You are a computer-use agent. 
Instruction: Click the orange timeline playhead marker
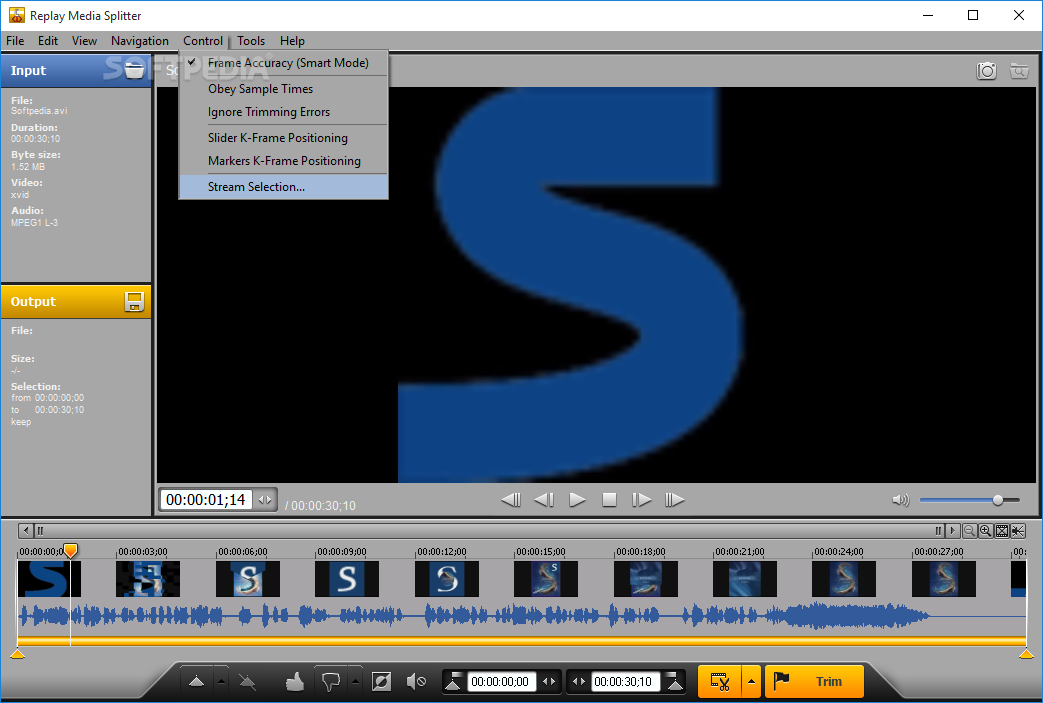coord(70,550)
